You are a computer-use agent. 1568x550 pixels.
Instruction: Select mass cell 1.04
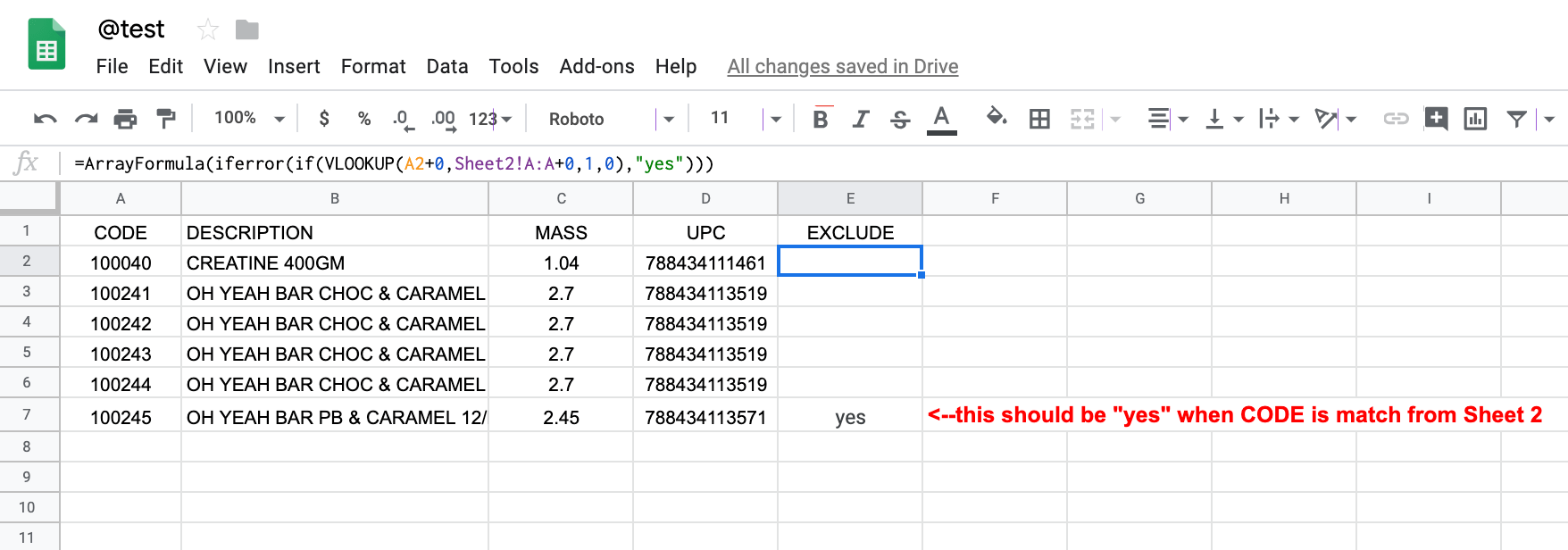561,262
